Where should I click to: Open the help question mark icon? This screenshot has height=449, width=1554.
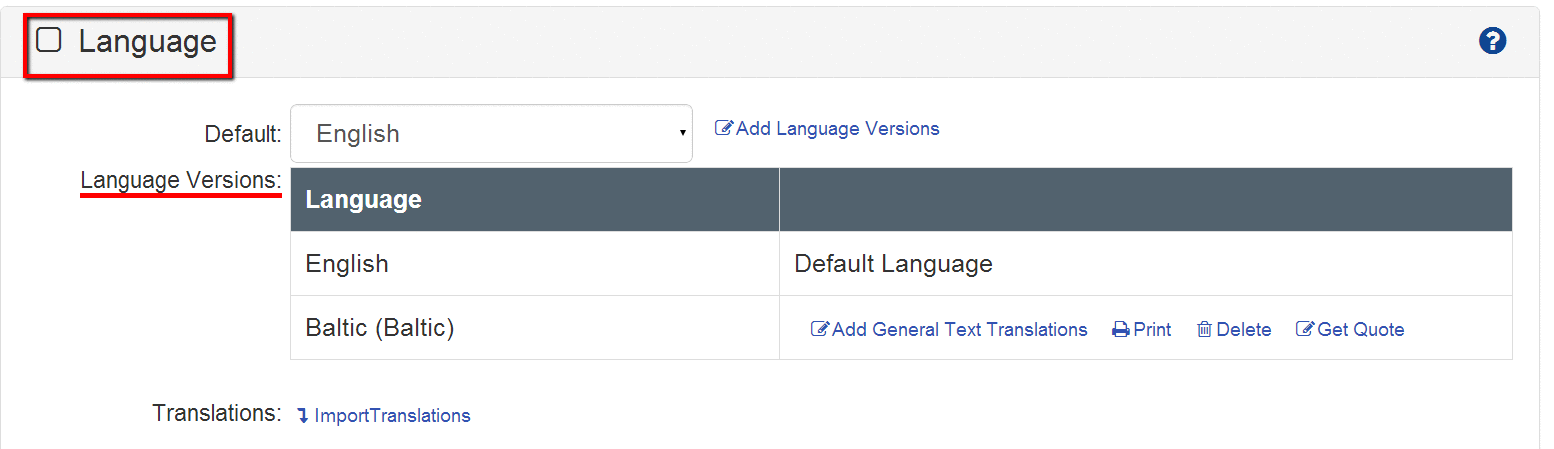(x=1492, y=41)
